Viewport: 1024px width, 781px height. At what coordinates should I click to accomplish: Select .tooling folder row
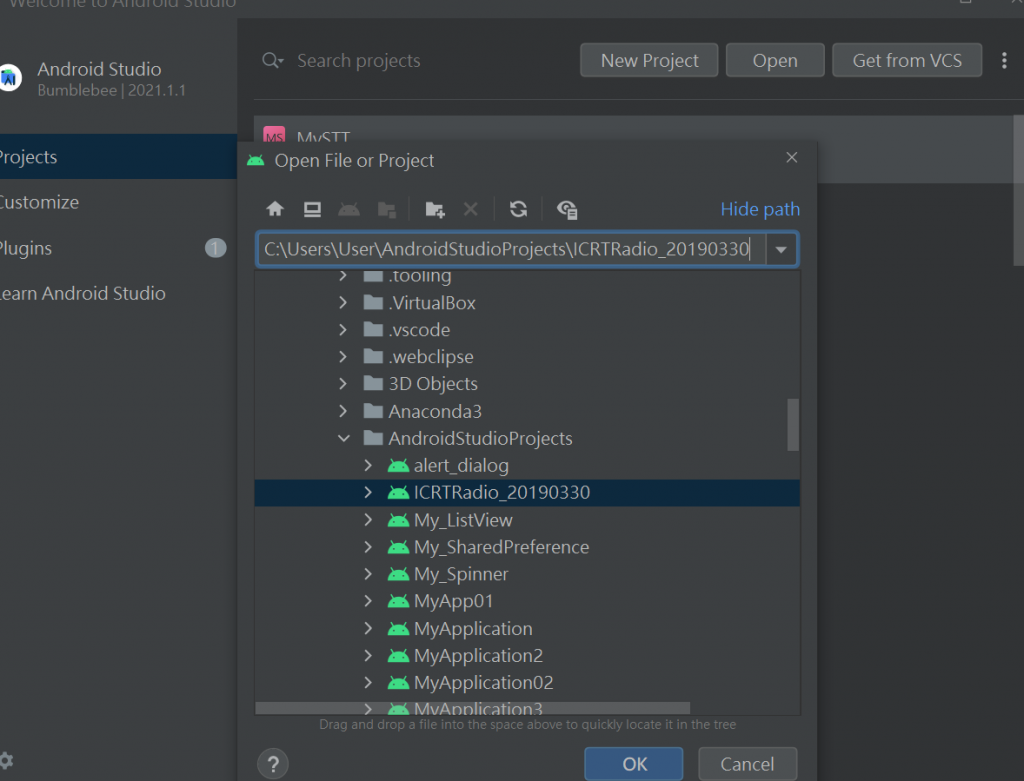[527, 277]
